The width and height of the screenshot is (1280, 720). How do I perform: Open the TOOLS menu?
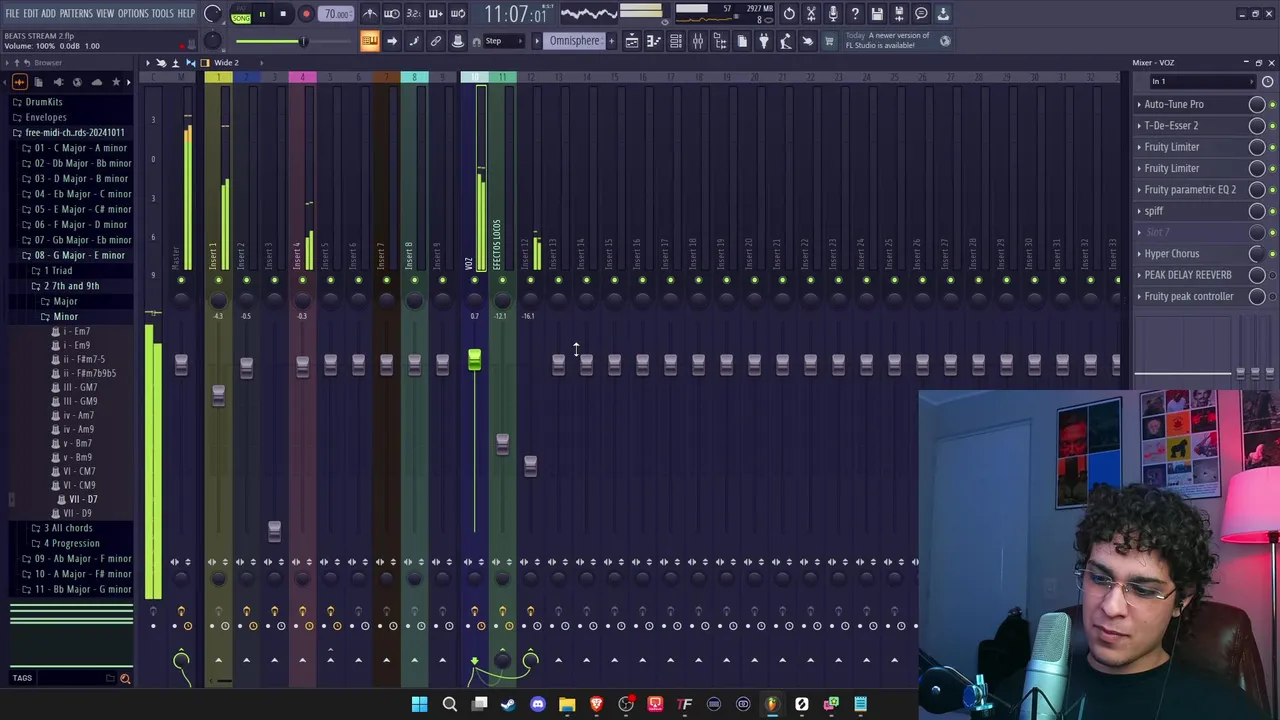(163, 13)
